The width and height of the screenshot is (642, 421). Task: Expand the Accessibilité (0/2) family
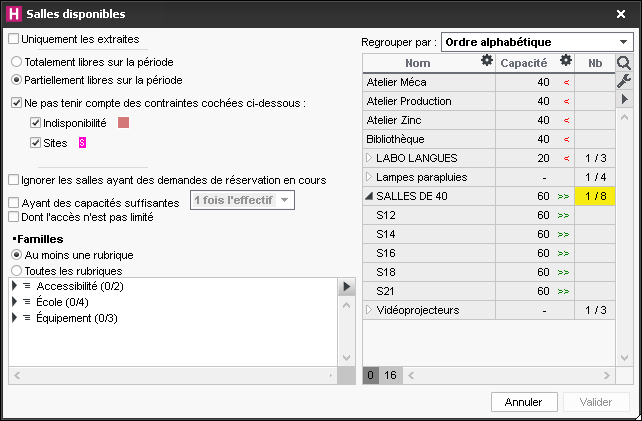click(x=14, y=285)
